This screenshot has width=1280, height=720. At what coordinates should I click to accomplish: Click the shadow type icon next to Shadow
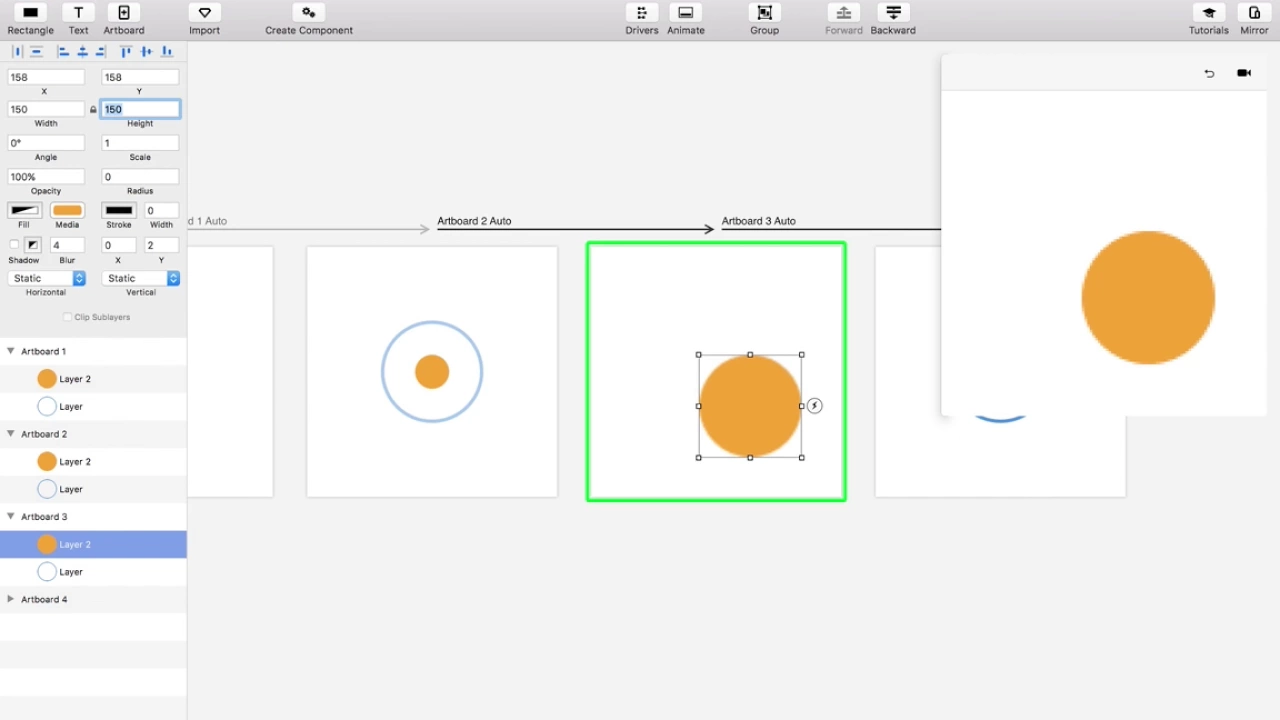coord(33,245)
